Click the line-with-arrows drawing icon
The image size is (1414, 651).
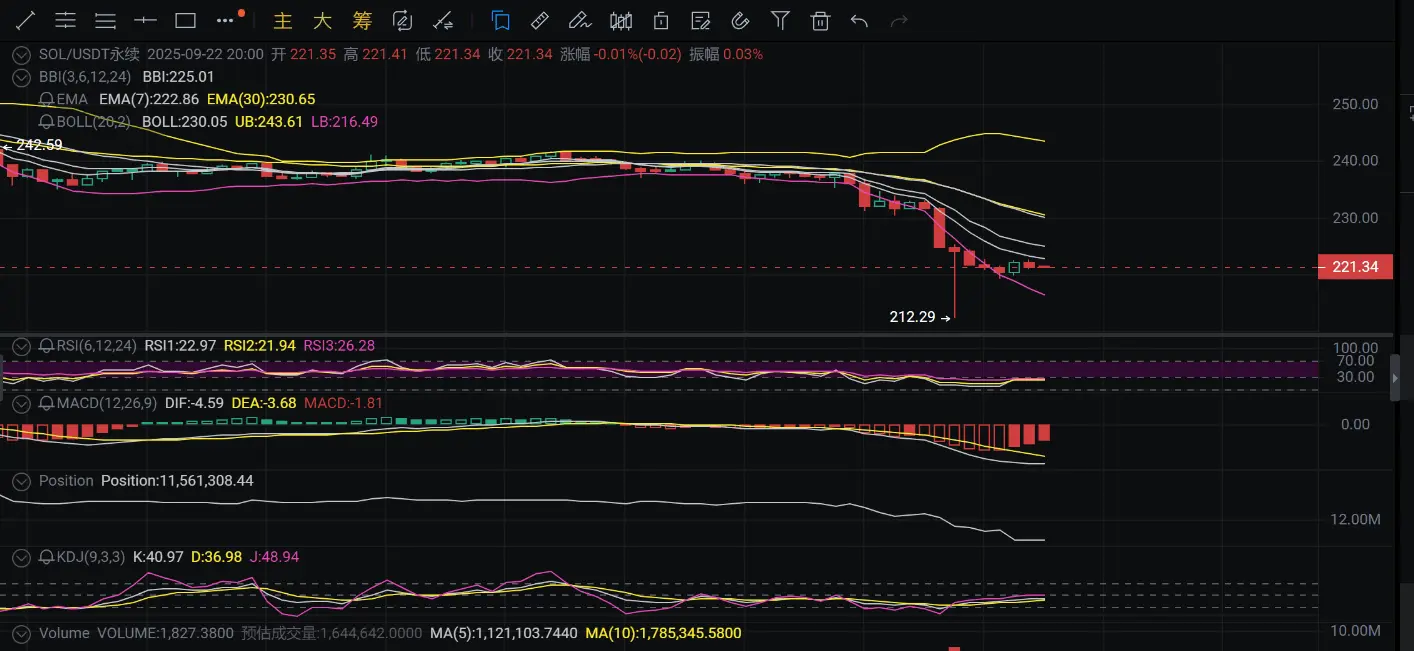pos(442,20)
